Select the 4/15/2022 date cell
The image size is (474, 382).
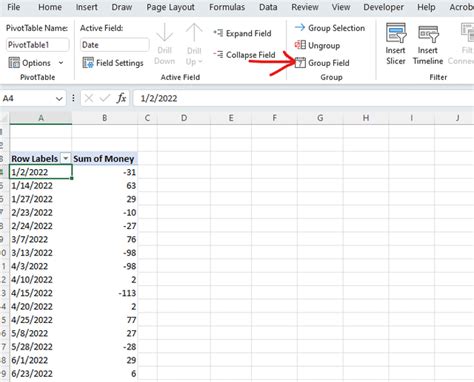coord(41,293)
